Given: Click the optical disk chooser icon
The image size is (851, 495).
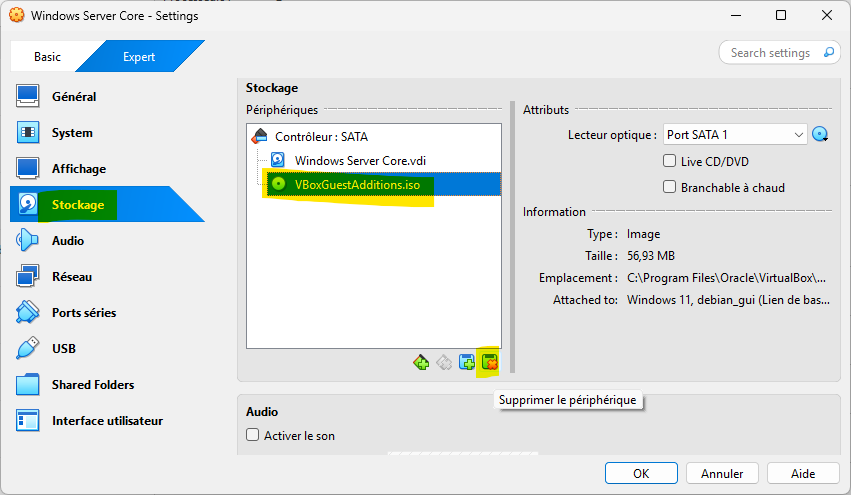Looking at the screenshot, I should point(820,134).
